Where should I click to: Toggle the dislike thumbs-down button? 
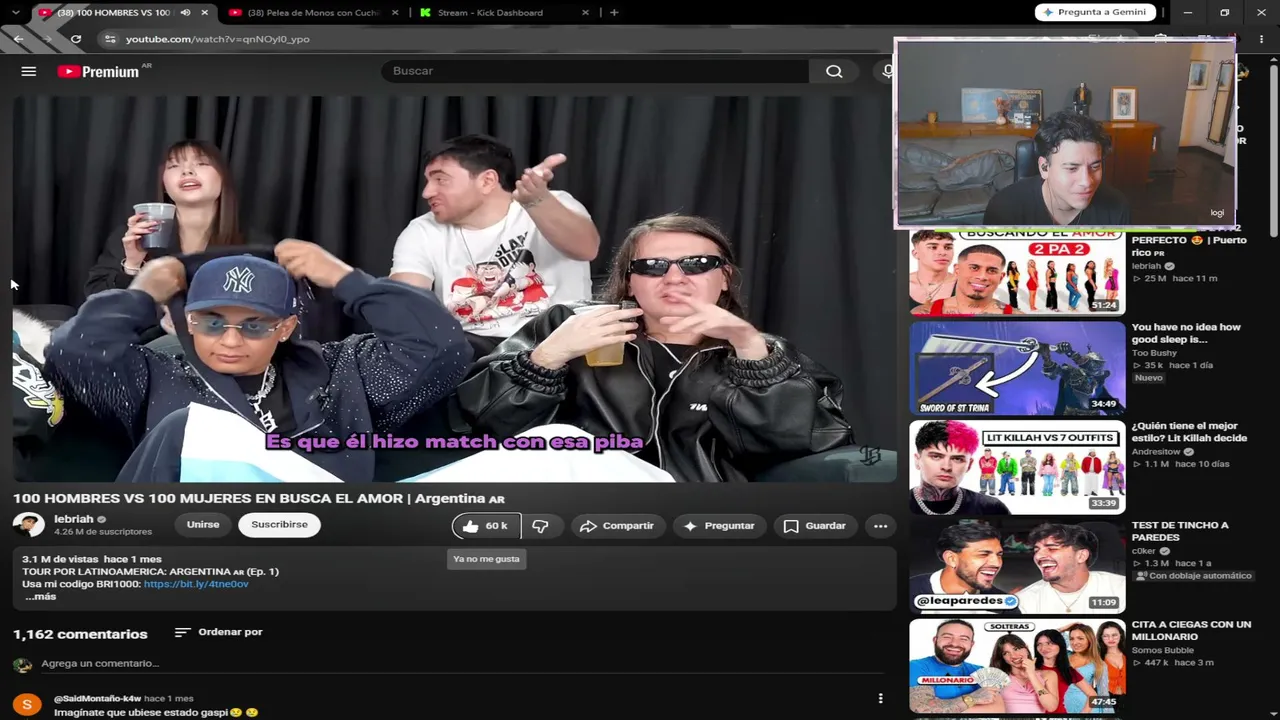point(540,526)
